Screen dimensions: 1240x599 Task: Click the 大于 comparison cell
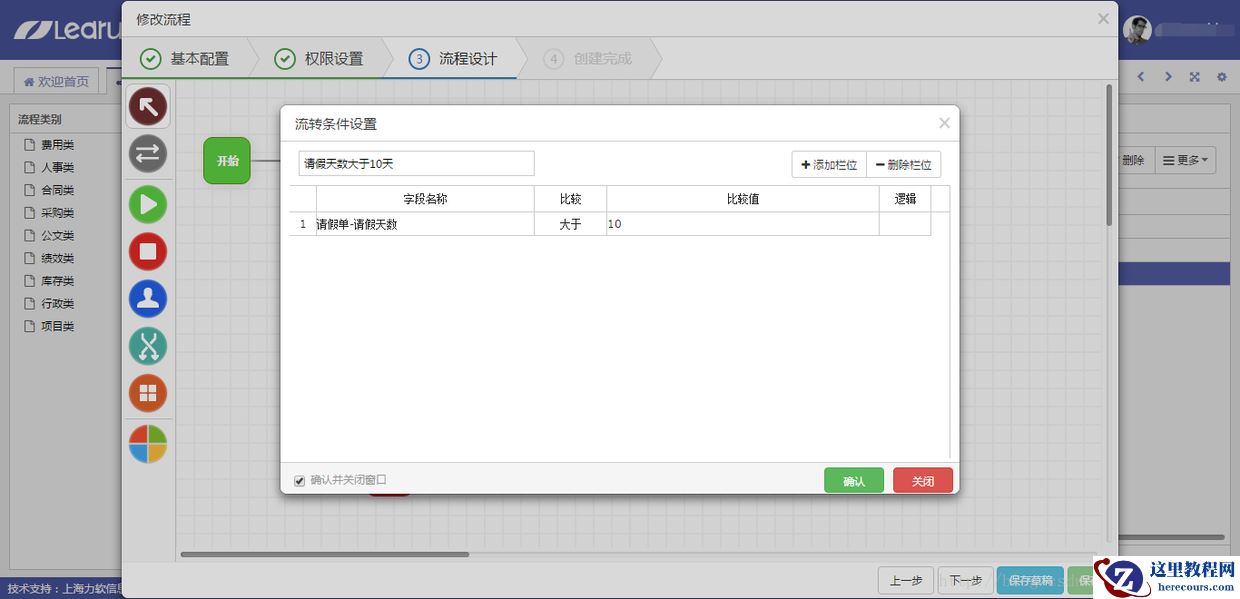pos(570,224)
